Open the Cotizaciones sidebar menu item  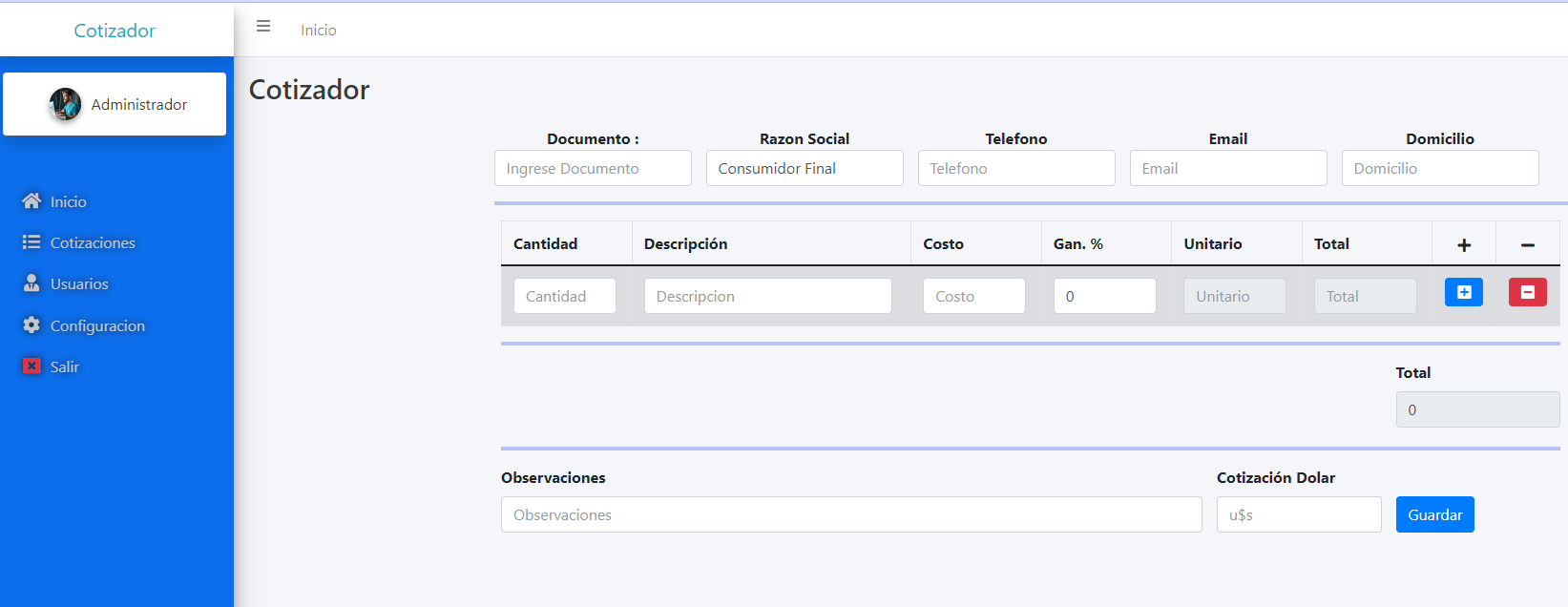point(93,242)
